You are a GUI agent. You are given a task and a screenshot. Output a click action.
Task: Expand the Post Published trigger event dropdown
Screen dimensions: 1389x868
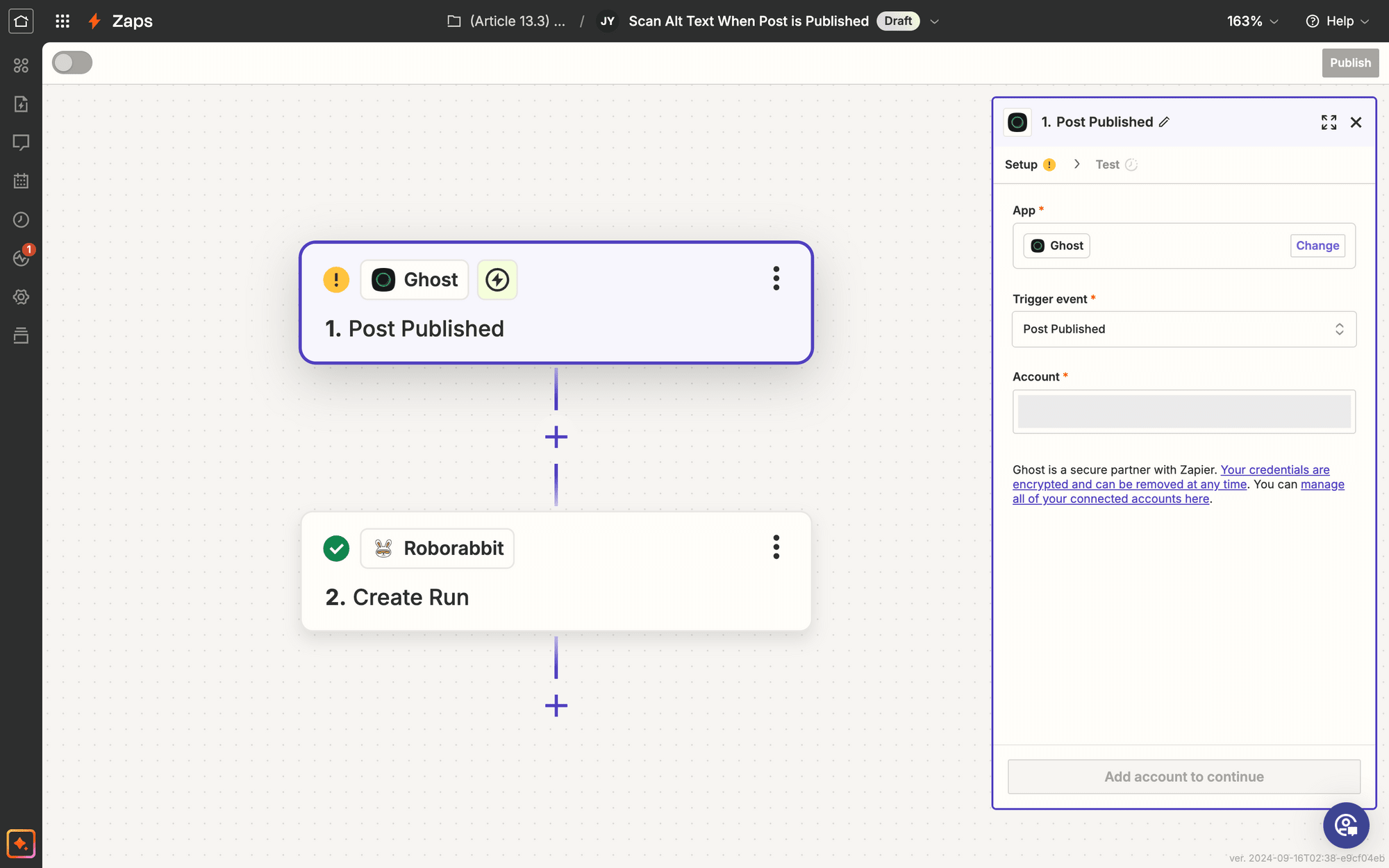point(1183,329)
